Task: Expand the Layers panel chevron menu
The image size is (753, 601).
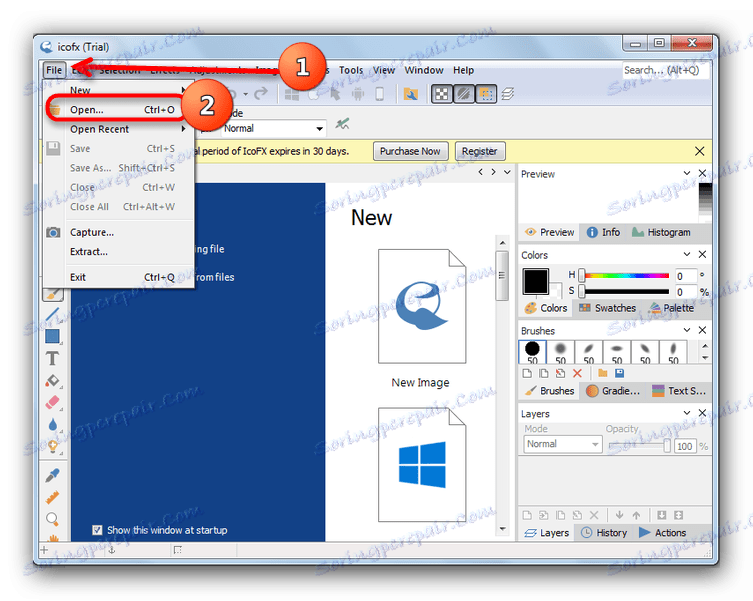Action: pyautogui.click(x=687, y=413)
